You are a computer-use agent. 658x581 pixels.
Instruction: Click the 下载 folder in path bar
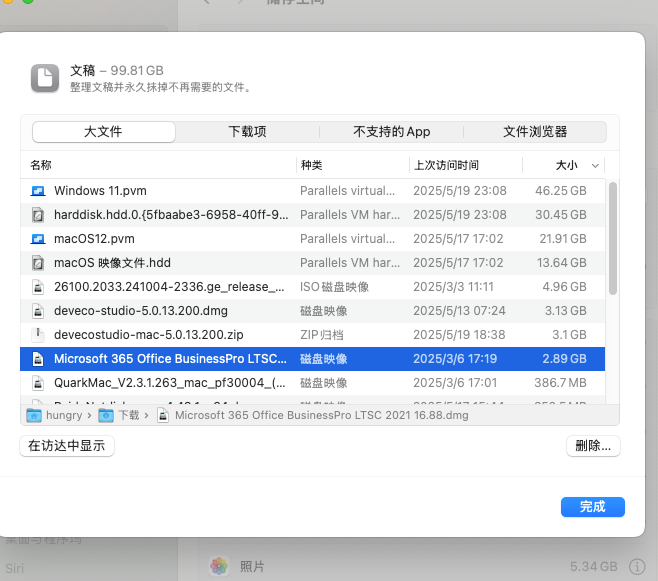[x=119, y=415]
